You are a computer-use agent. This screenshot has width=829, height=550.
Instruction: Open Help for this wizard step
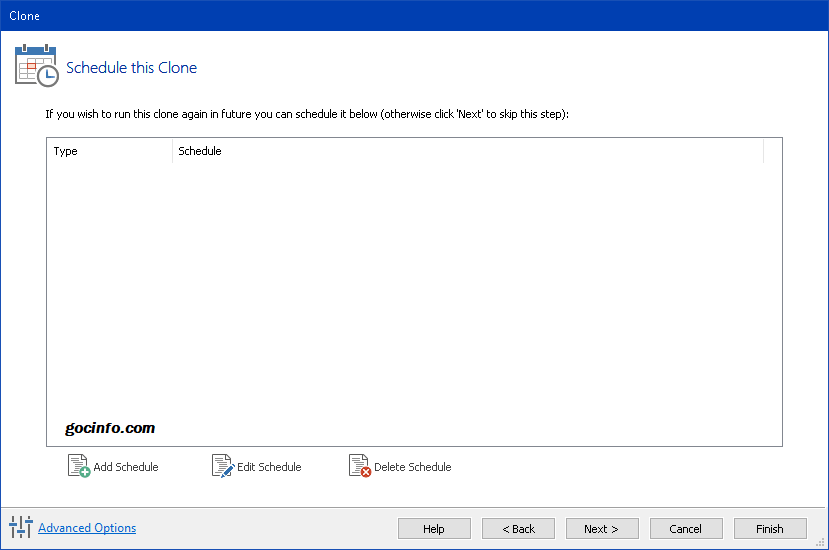[434, 529]
